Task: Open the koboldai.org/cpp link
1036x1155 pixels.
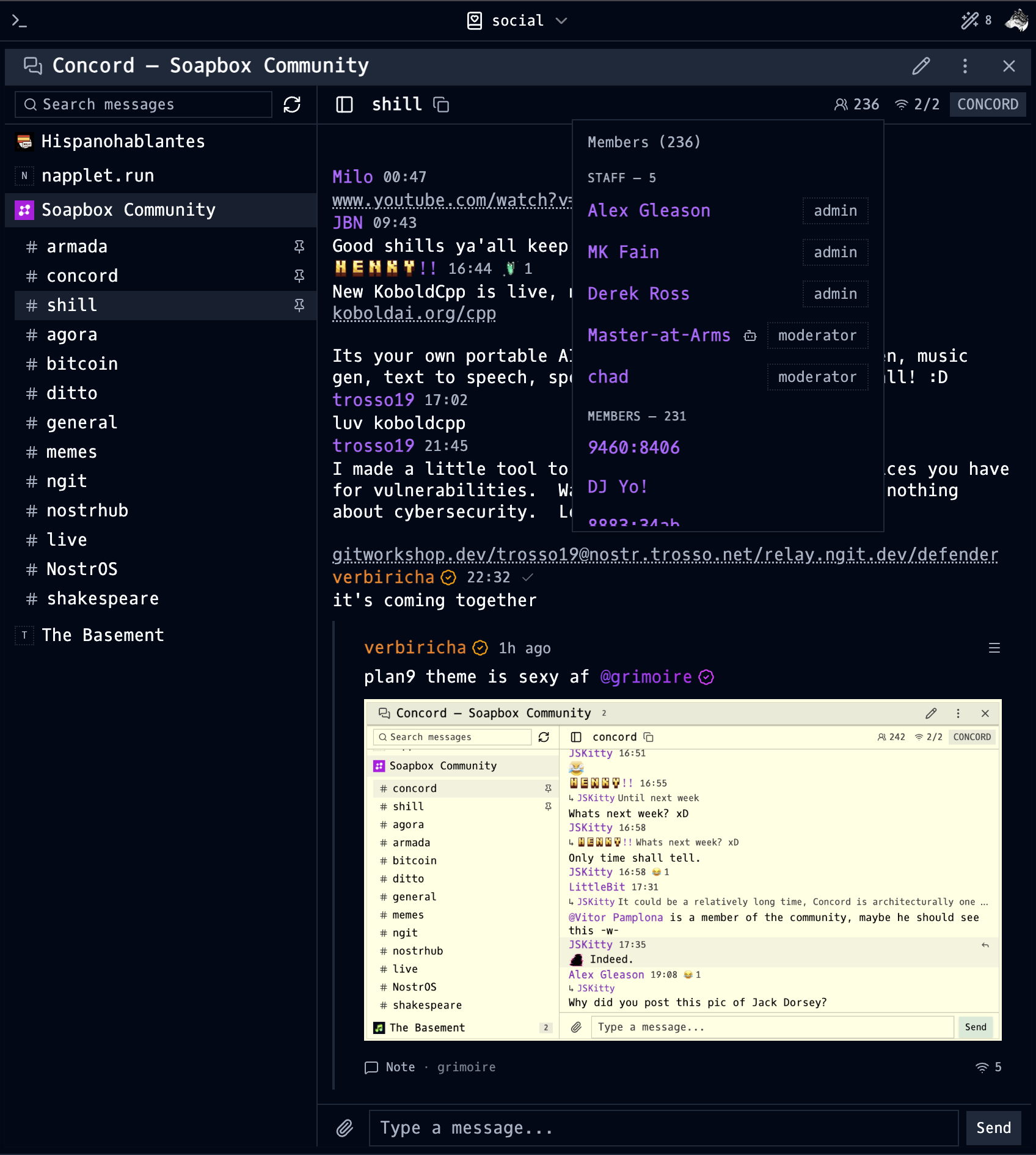Action: (414, 313)
